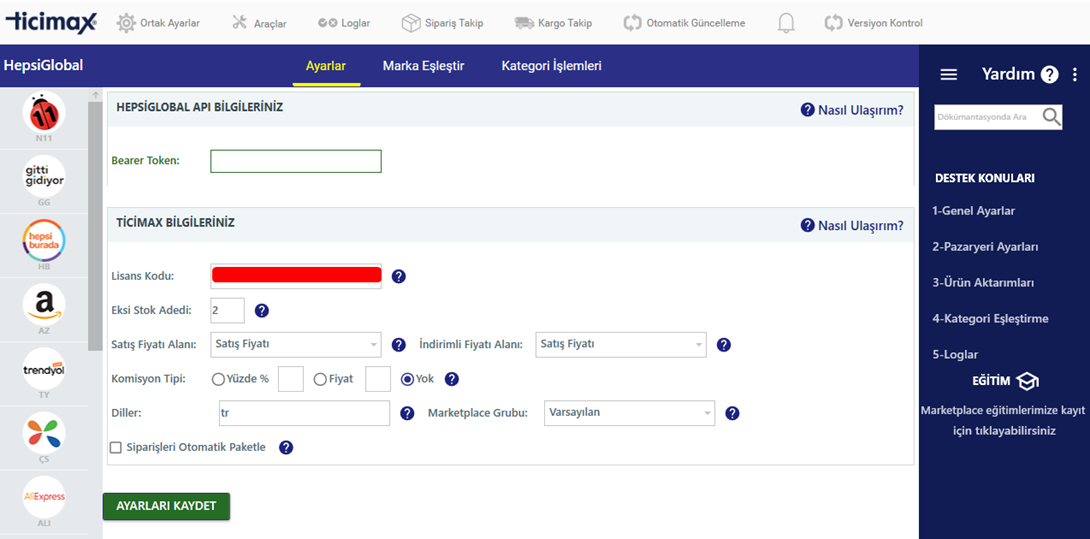The width and height of the screenshot is (1090, 539).
Task: Open the Marketplace Grubu dropdown
Action: 629,412
